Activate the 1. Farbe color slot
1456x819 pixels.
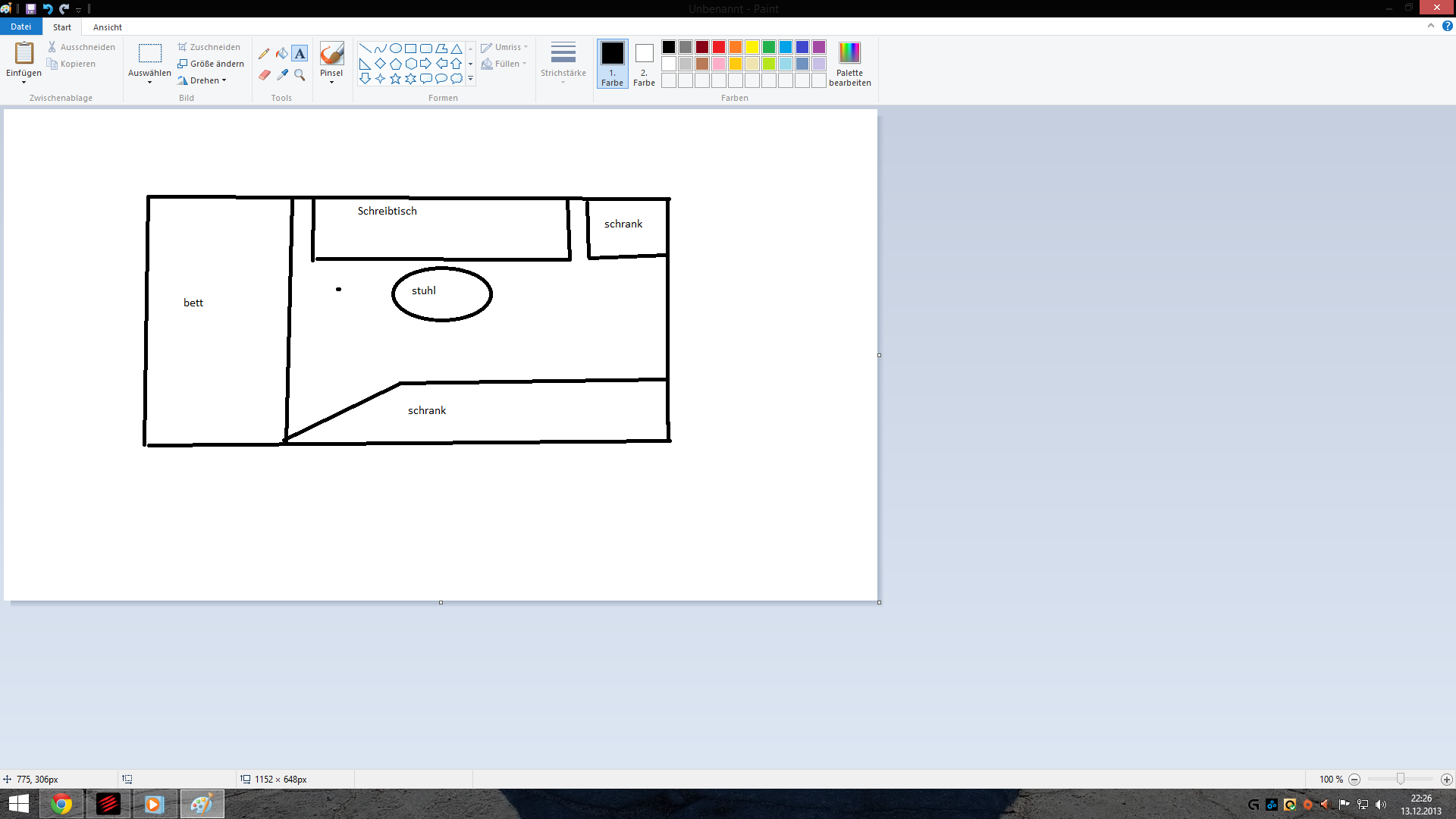612,64
